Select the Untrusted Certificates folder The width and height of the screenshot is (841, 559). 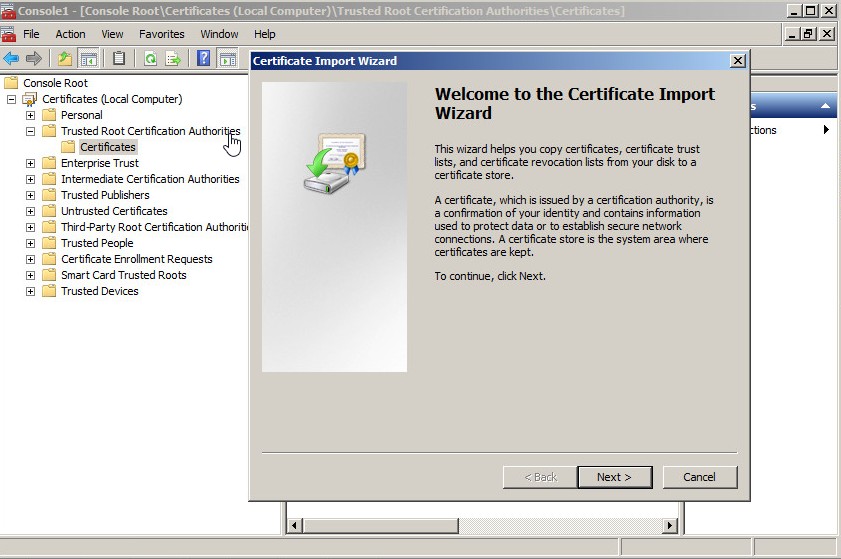(113, 211)
